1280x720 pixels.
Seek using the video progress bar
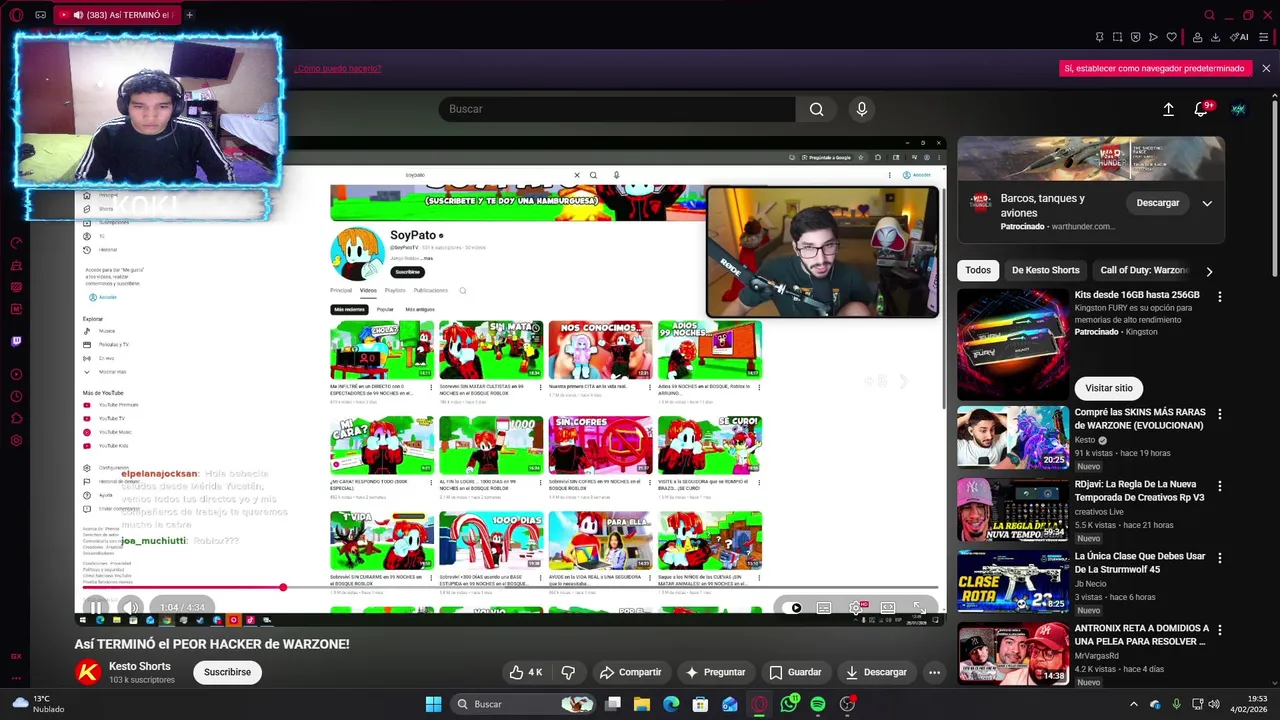(x=509, y=587)
